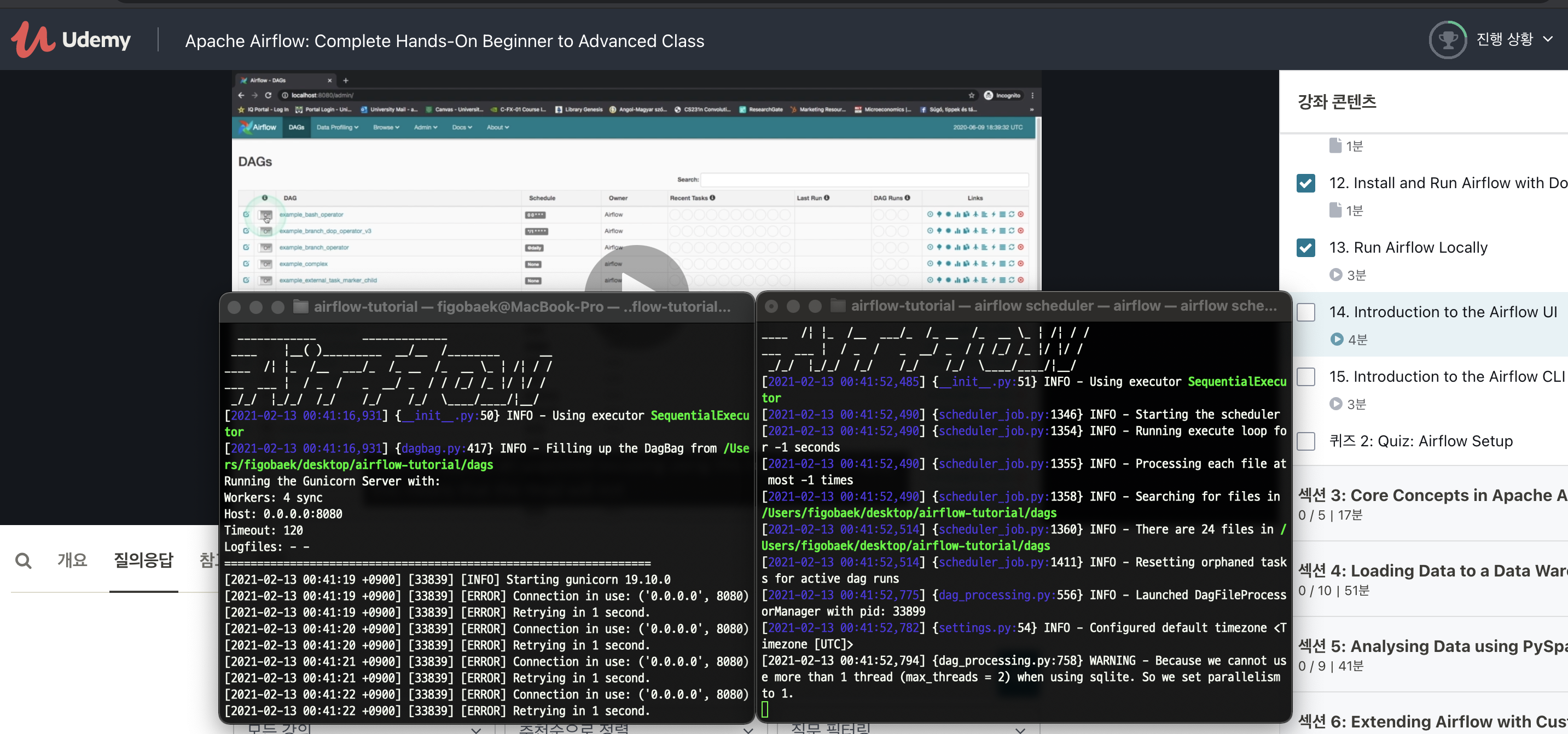Click the play icon under Run Airflow Locally
Viewport: 1568px width, 734px height.
(1335, 275)
